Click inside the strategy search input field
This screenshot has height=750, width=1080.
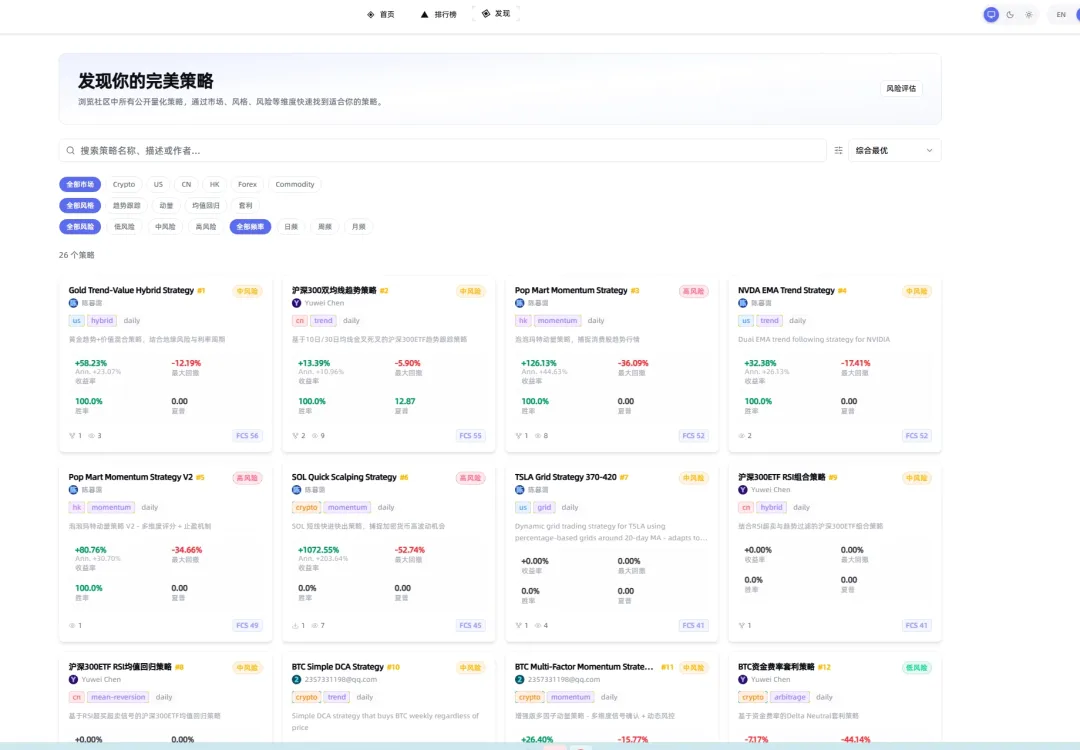(400, 150)
